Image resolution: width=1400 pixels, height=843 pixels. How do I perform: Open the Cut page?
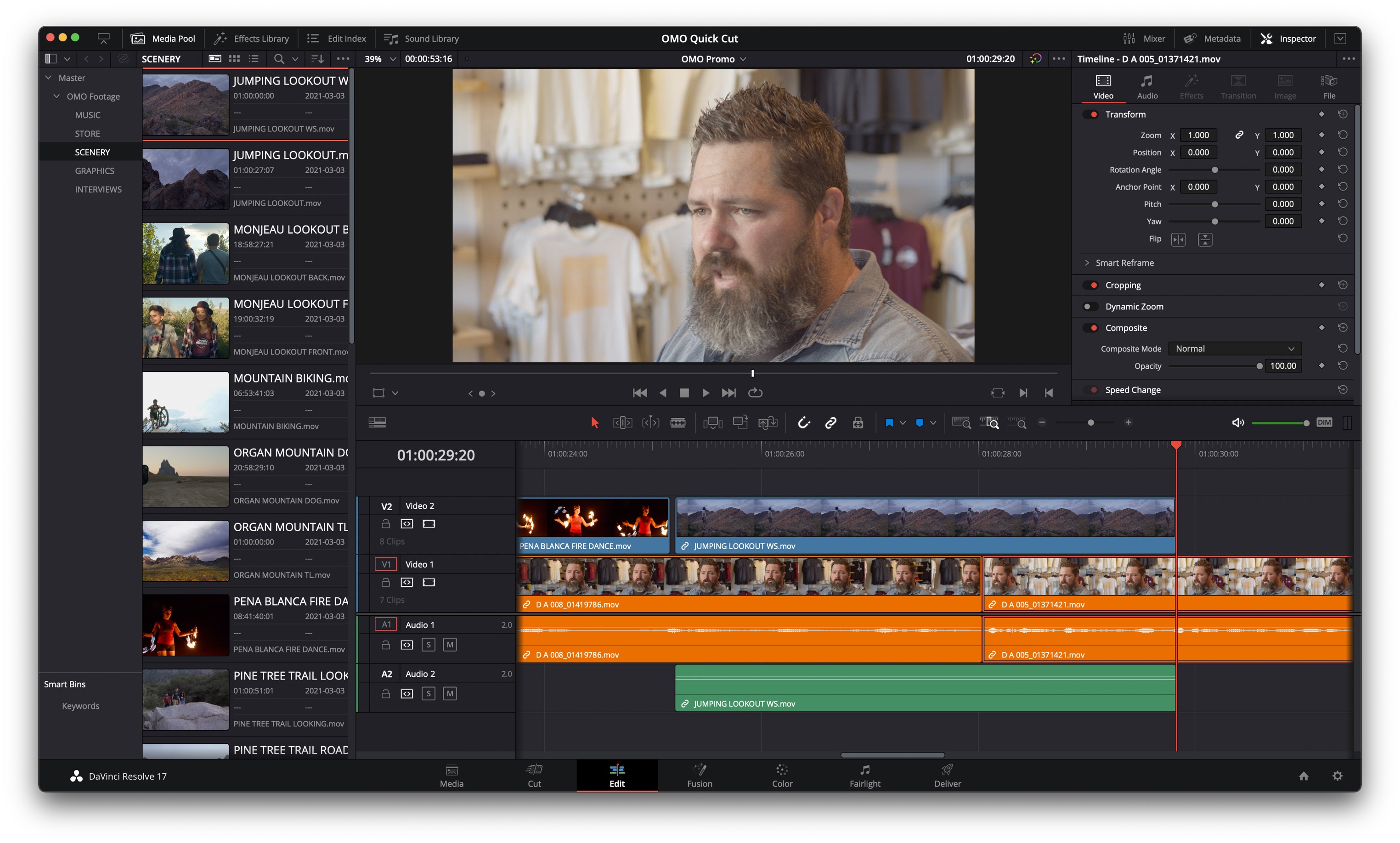[x=534, y=776]
